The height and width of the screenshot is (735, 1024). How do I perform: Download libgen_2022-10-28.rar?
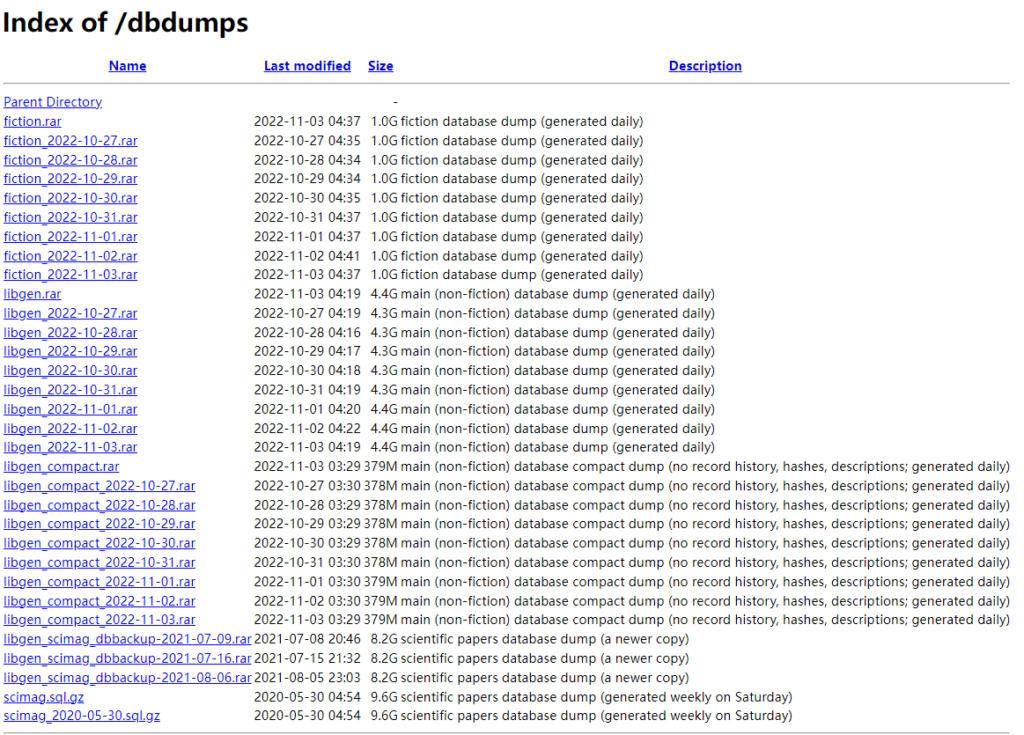tap(71, 333)
